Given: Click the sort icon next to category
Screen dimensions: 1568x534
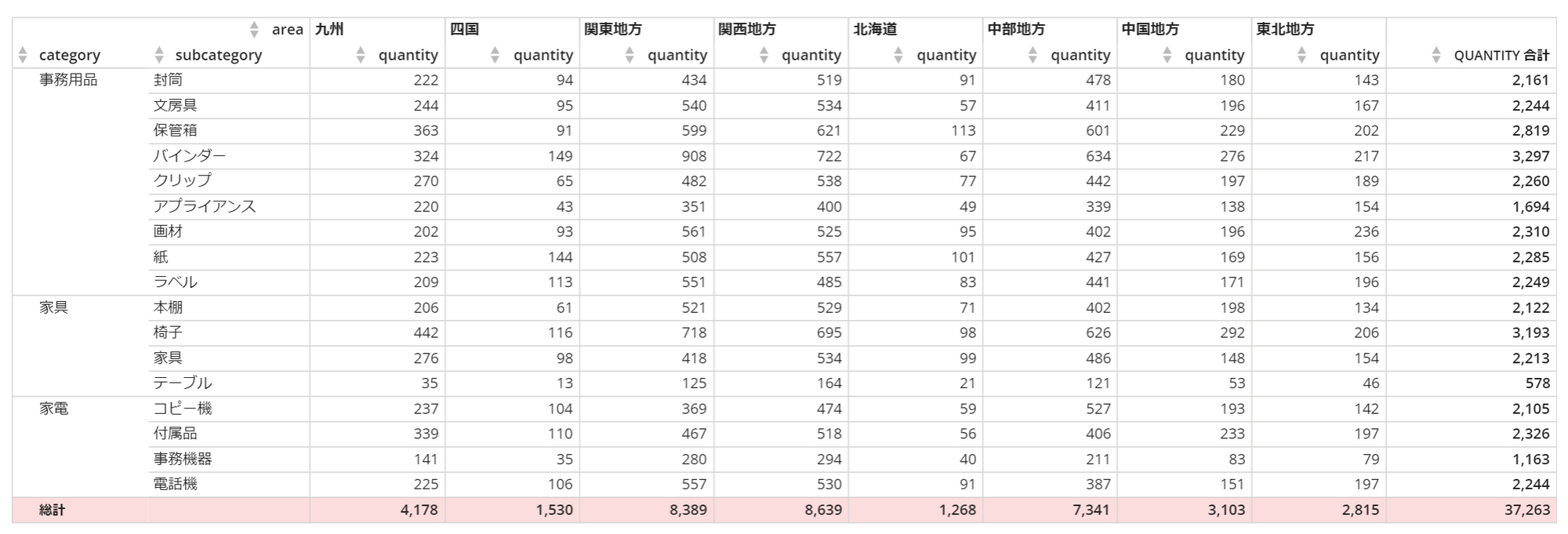Looking at the screenshot, I should pyautogui.click(x=23, y=55).
